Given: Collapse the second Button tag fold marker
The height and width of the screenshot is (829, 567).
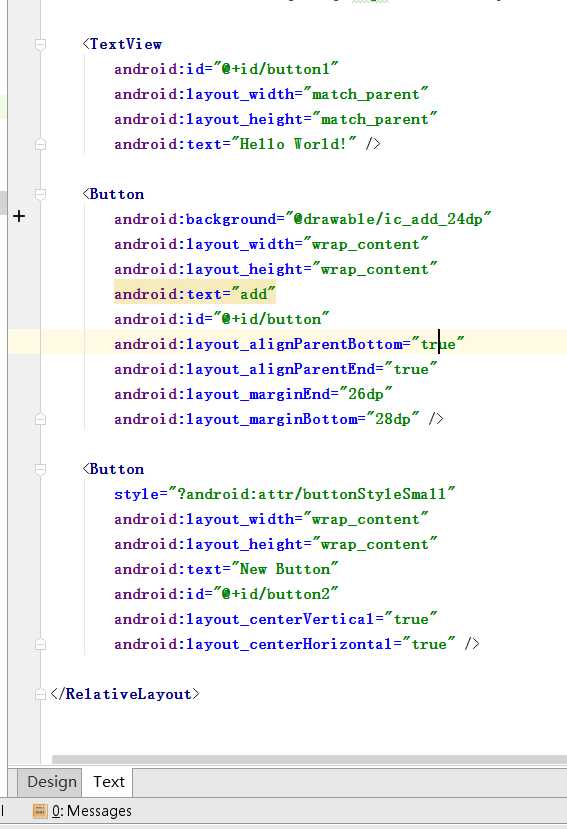Looking at the screenshot, I should [40, 469].
